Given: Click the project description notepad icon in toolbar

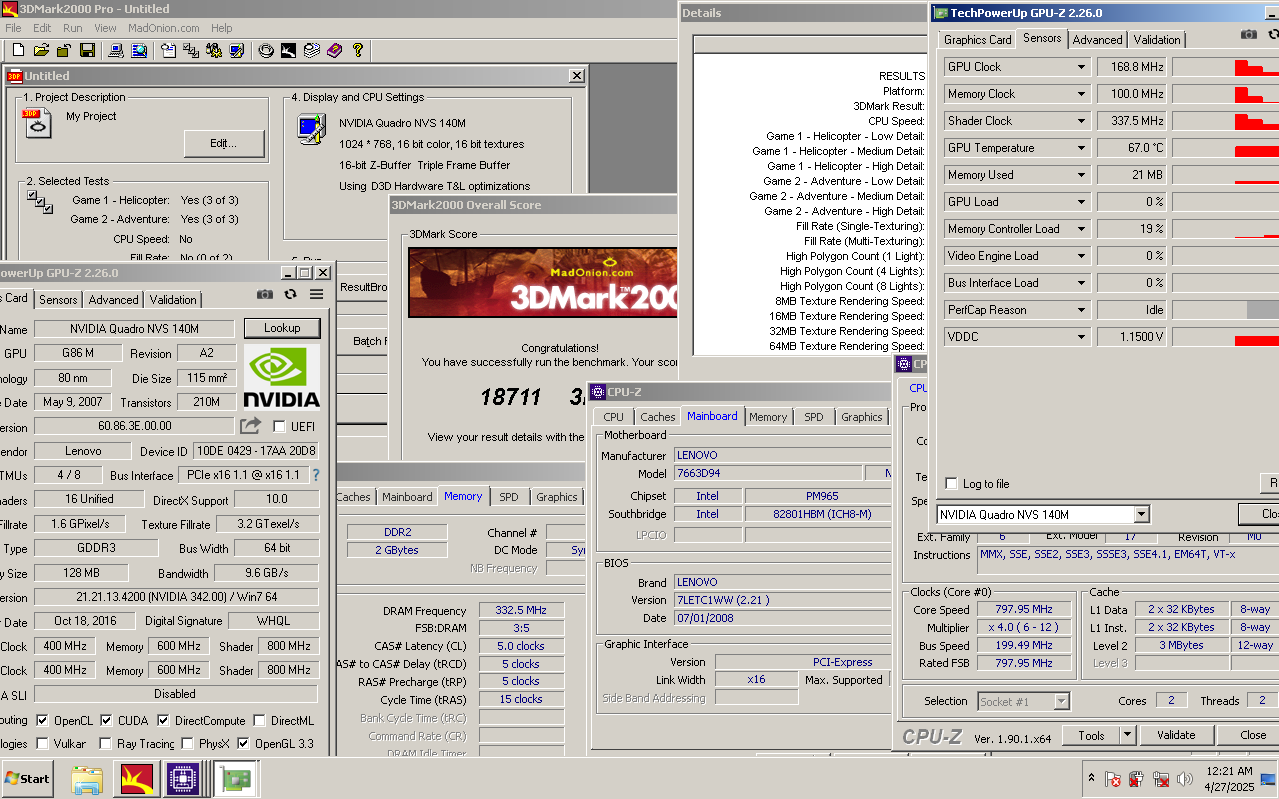Looking at the screenshot, I should 168,50.
